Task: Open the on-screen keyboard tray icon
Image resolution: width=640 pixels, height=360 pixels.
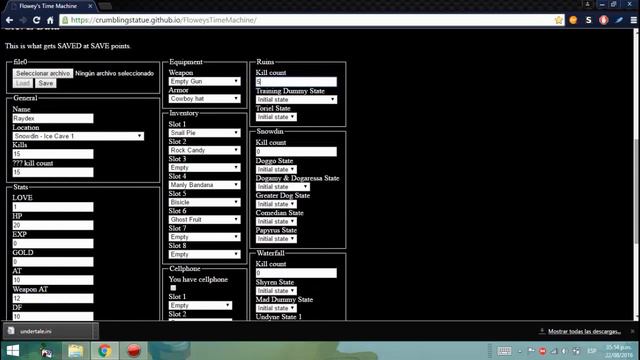Action: 504,351
